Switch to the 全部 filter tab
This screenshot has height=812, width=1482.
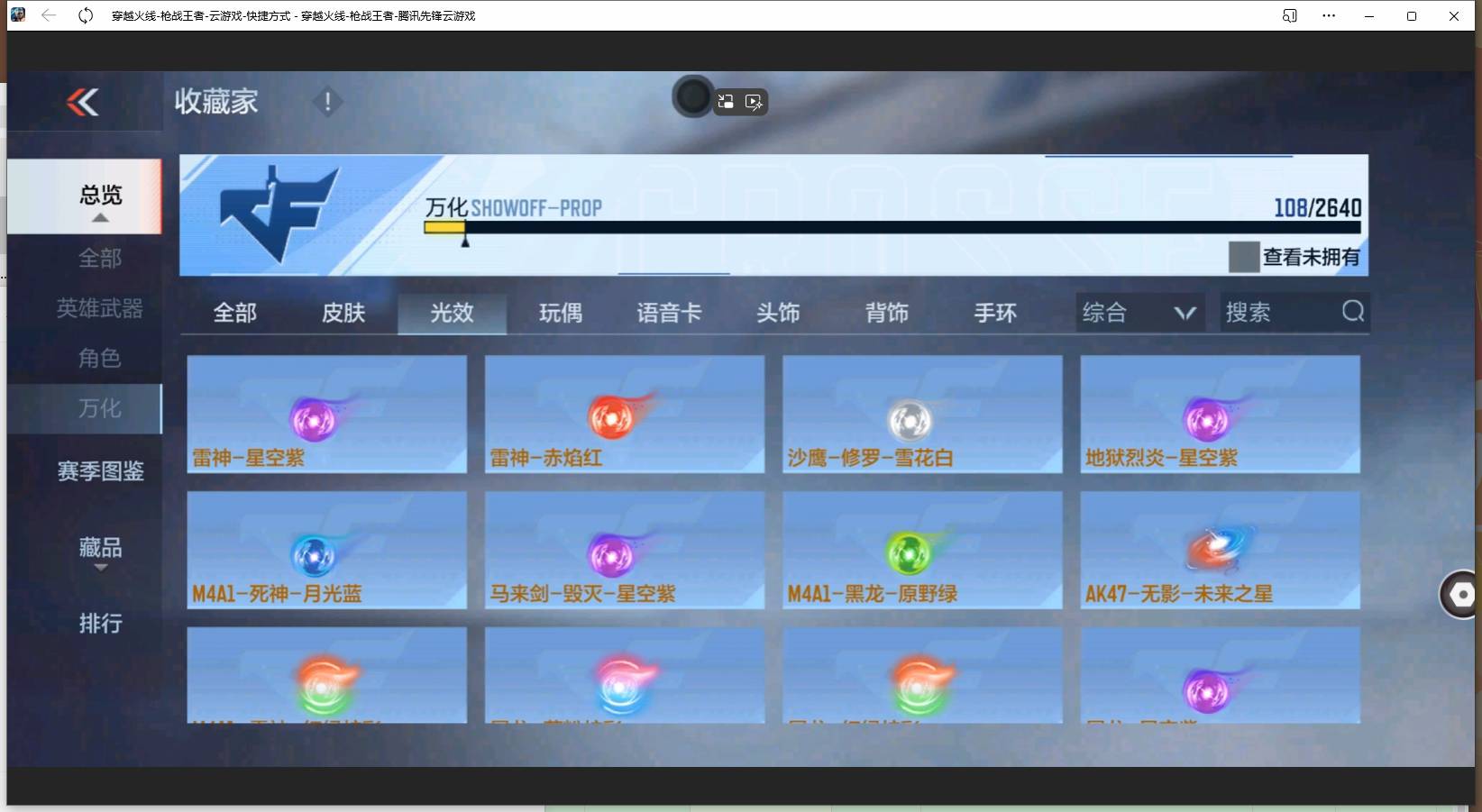(234, 313)
